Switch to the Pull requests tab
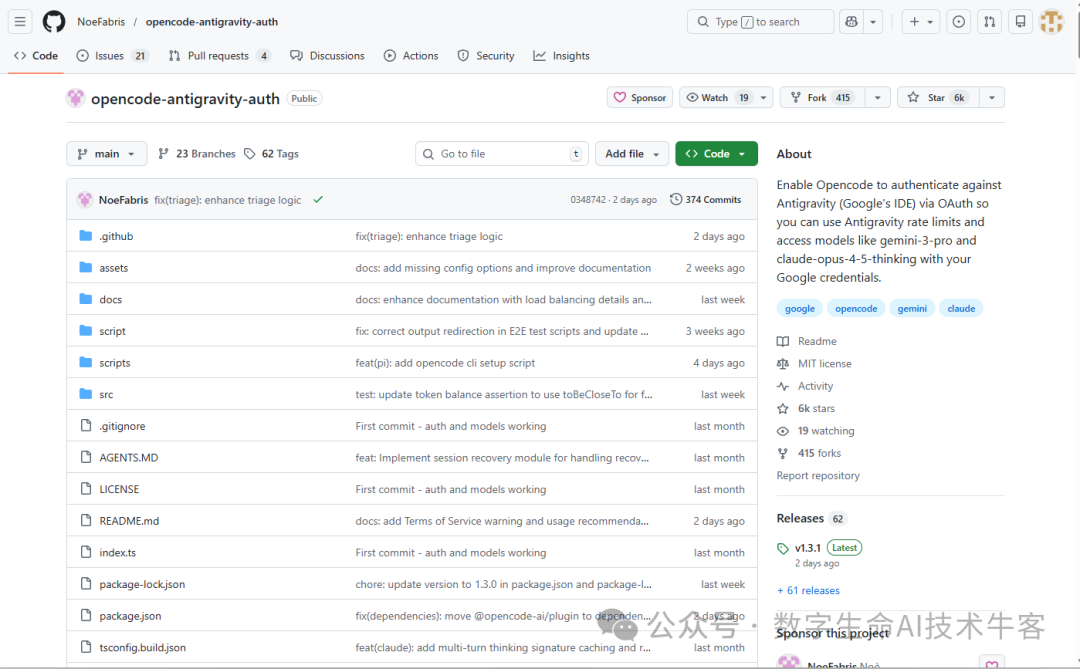 click(219, 56)
